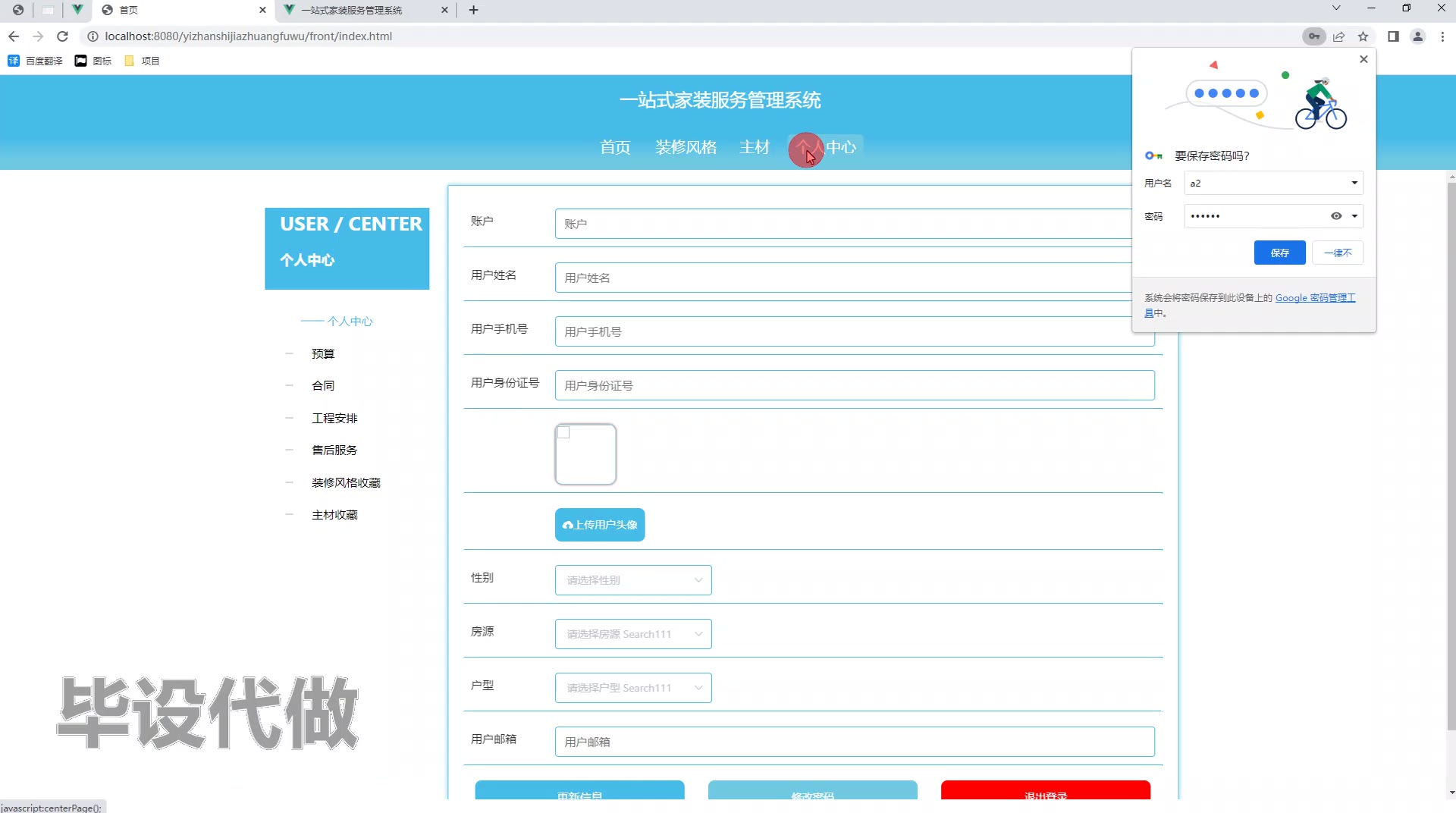
Task: Click the 上传用户头像 upload button
Action: click(599, 525)
